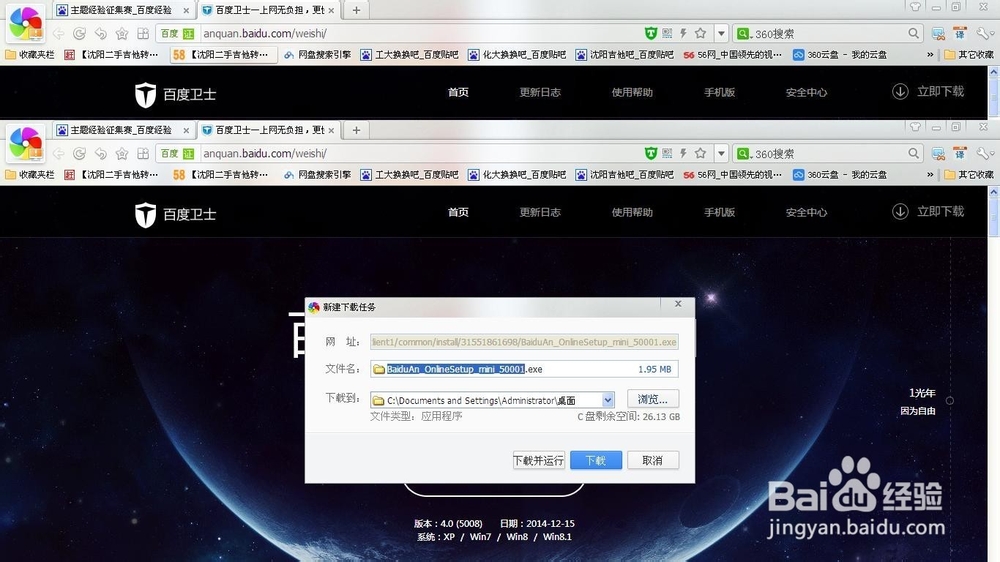Open new tab with lower plus button
1000x562 pixels.
(357, 130)
